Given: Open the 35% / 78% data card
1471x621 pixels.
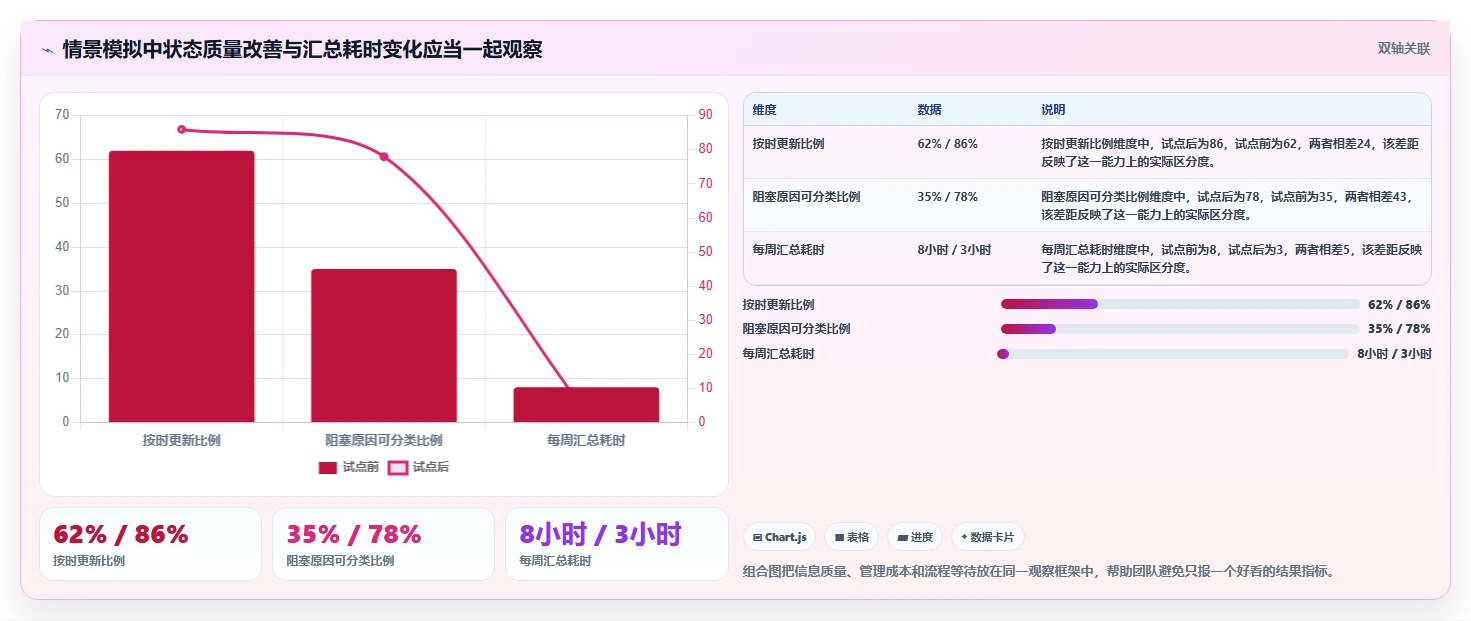Looking at the screenshot, I should tap(383, 544).
